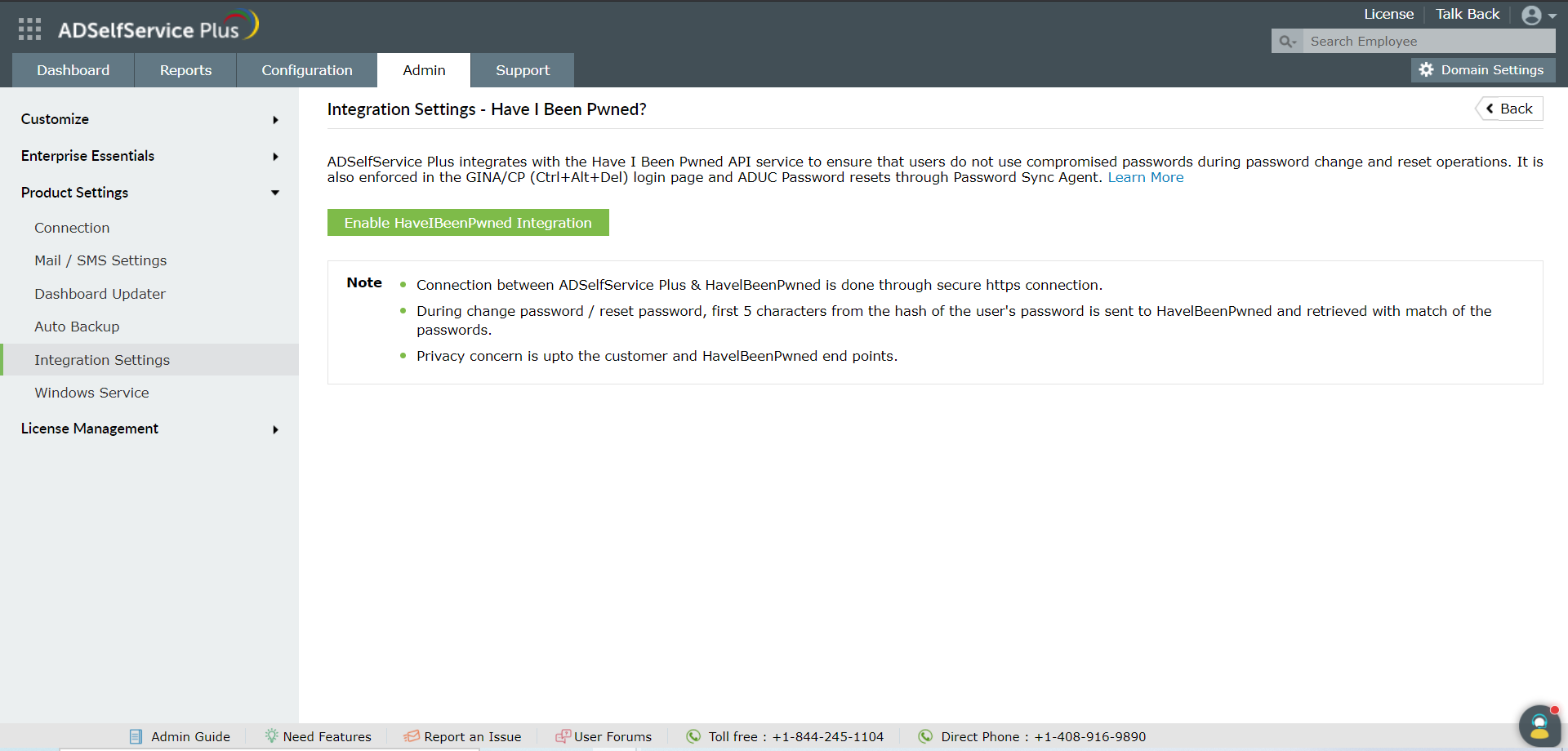Collapse the Product Settings section
Viewport: 1568px width, 751px height.
point(149,193)
